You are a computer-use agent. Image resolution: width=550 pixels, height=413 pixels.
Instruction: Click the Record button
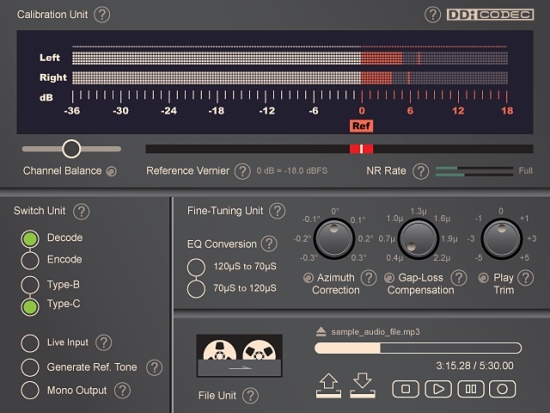click(502, 389)
